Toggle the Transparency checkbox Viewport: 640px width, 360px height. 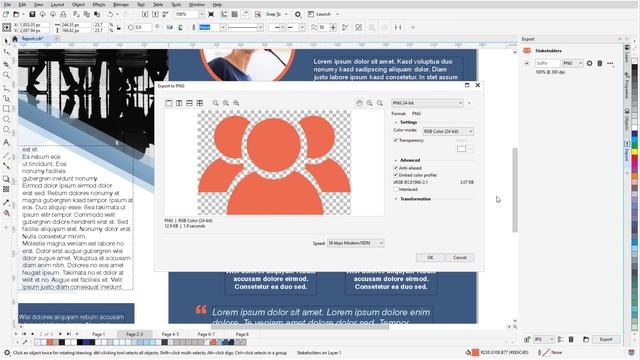396,140
